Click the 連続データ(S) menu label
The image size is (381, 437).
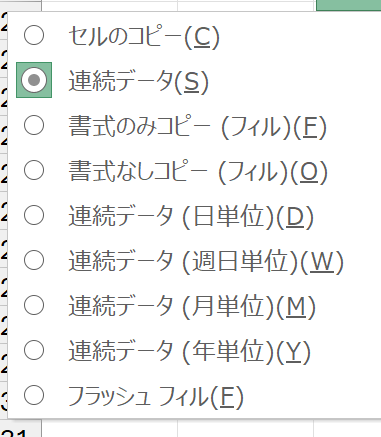[139, 81]
